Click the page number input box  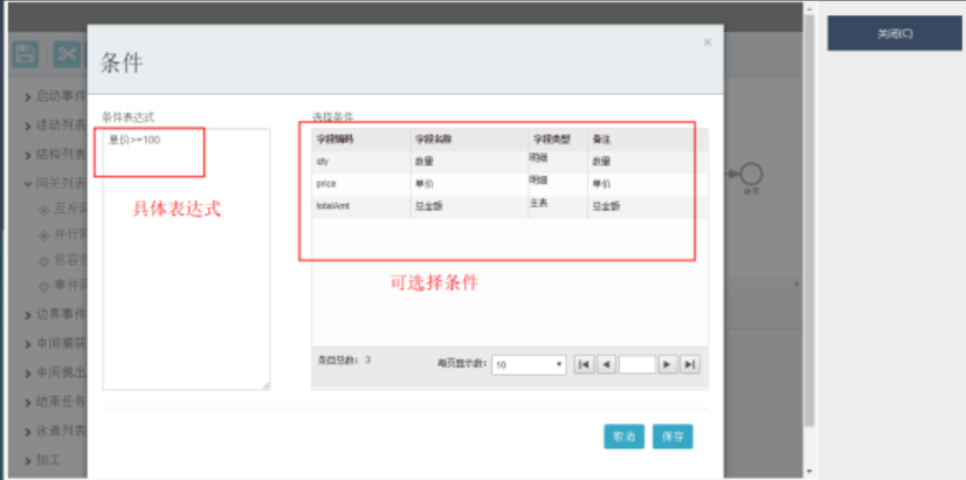coord(636,365)
